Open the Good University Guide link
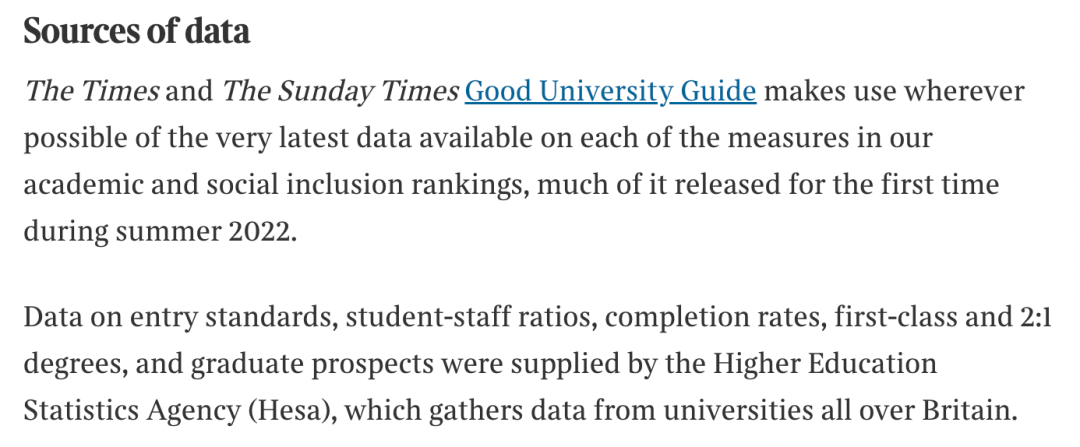 (610, 92)
